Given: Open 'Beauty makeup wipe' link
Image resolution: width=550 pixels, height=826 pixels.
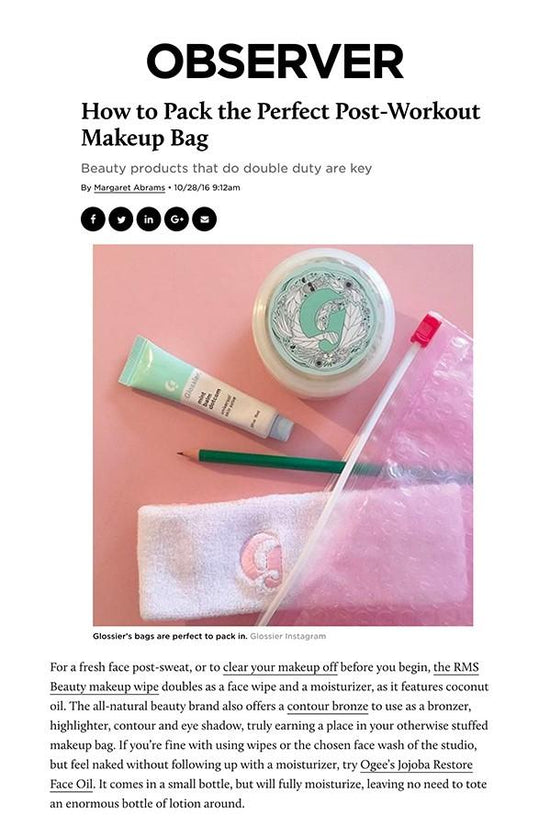Looking at the screenshot, I should coord(104,687).
